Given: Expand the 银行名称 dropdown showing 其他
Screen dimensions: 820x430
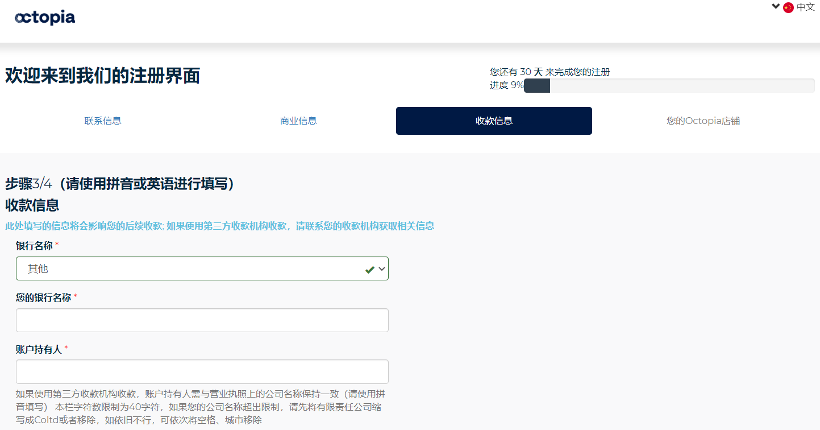Looking at the screenshot, I should [202, 269].
